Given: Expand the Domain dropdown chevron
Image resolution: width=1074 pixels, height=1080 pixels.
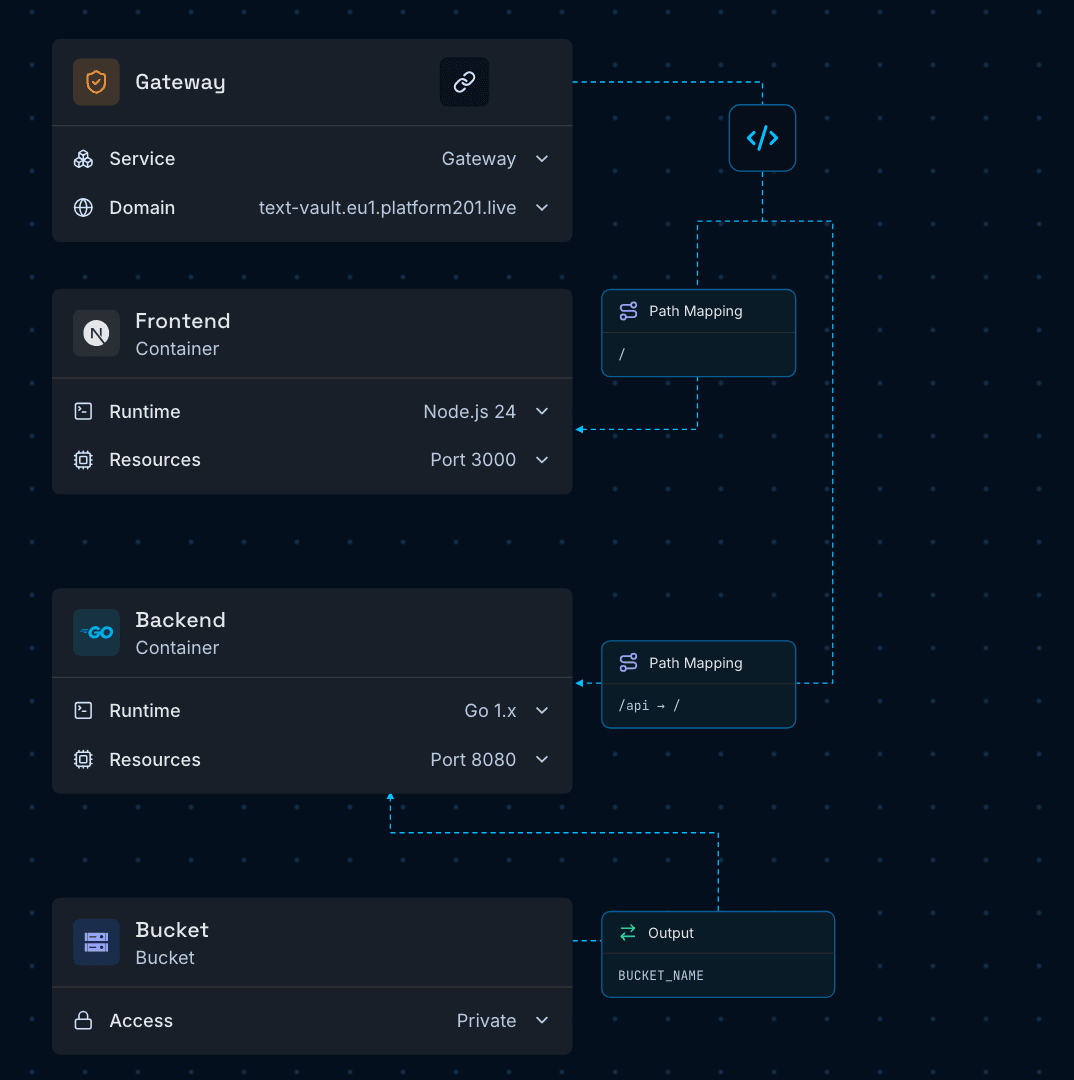Looking at the screenshot, I should tap(542, 207).
